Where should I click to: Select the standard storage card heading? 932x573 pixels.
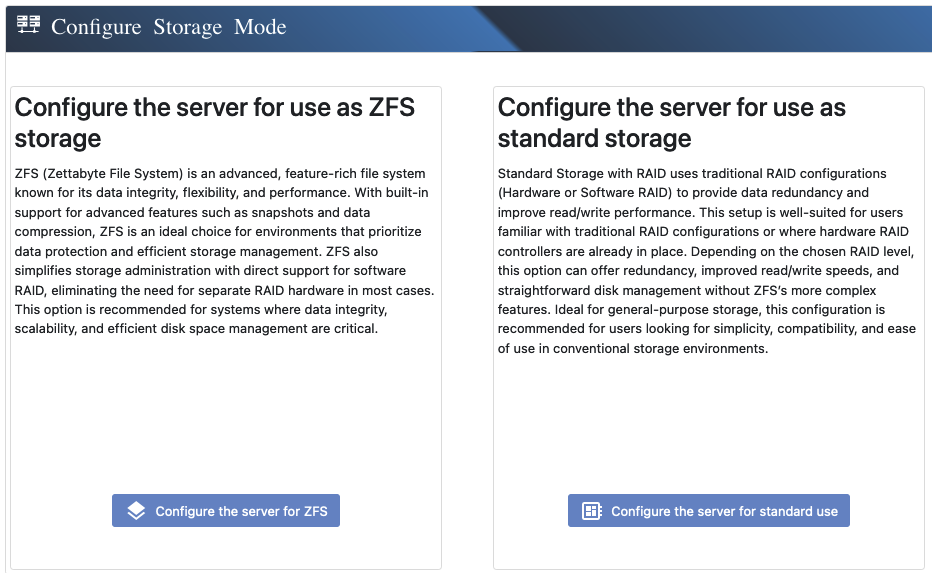tap(671, 122)
